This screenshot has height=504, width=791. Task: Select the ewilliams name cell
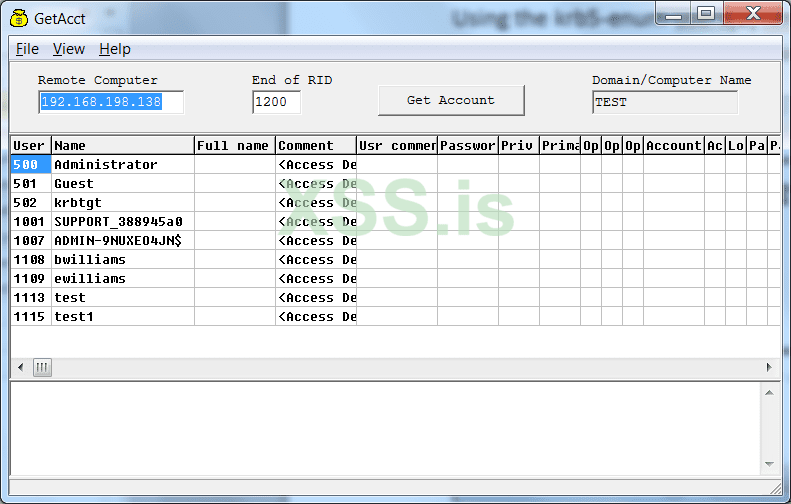(123, 278)
